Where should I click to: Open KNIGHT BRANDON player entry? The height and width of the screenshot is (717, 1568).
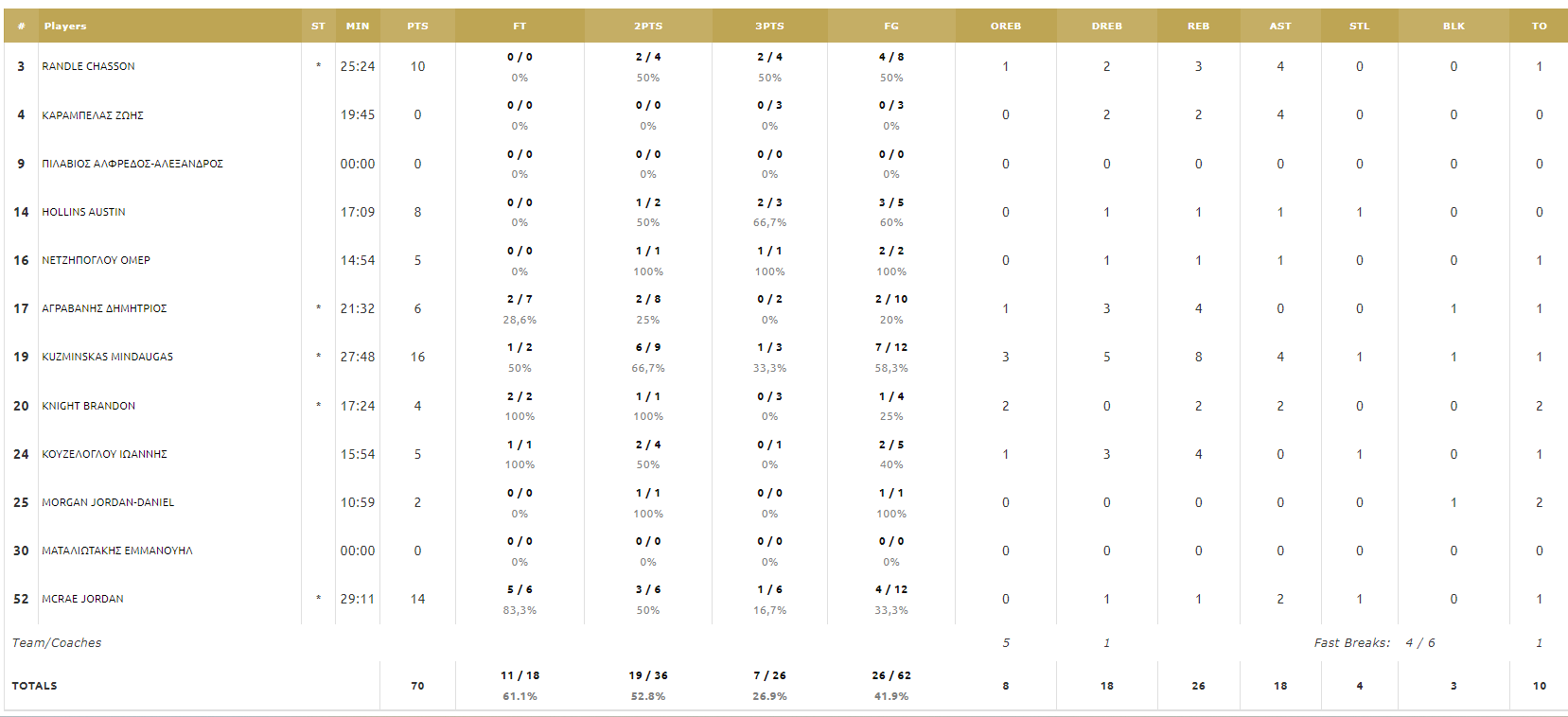click(88, 406)
